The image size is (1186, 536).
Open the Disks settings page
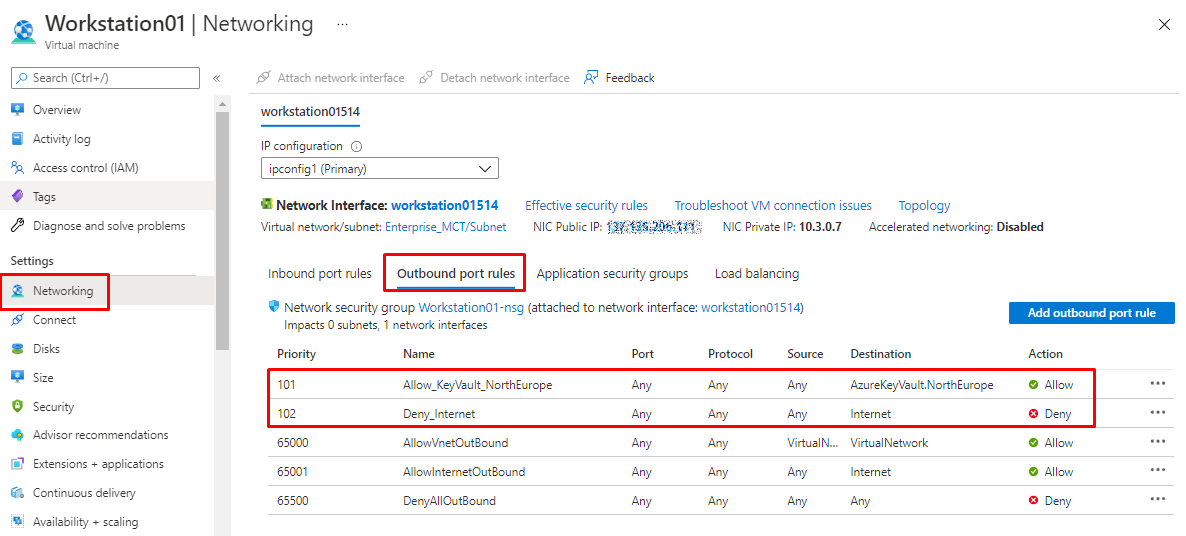click(x=46, y=349)
